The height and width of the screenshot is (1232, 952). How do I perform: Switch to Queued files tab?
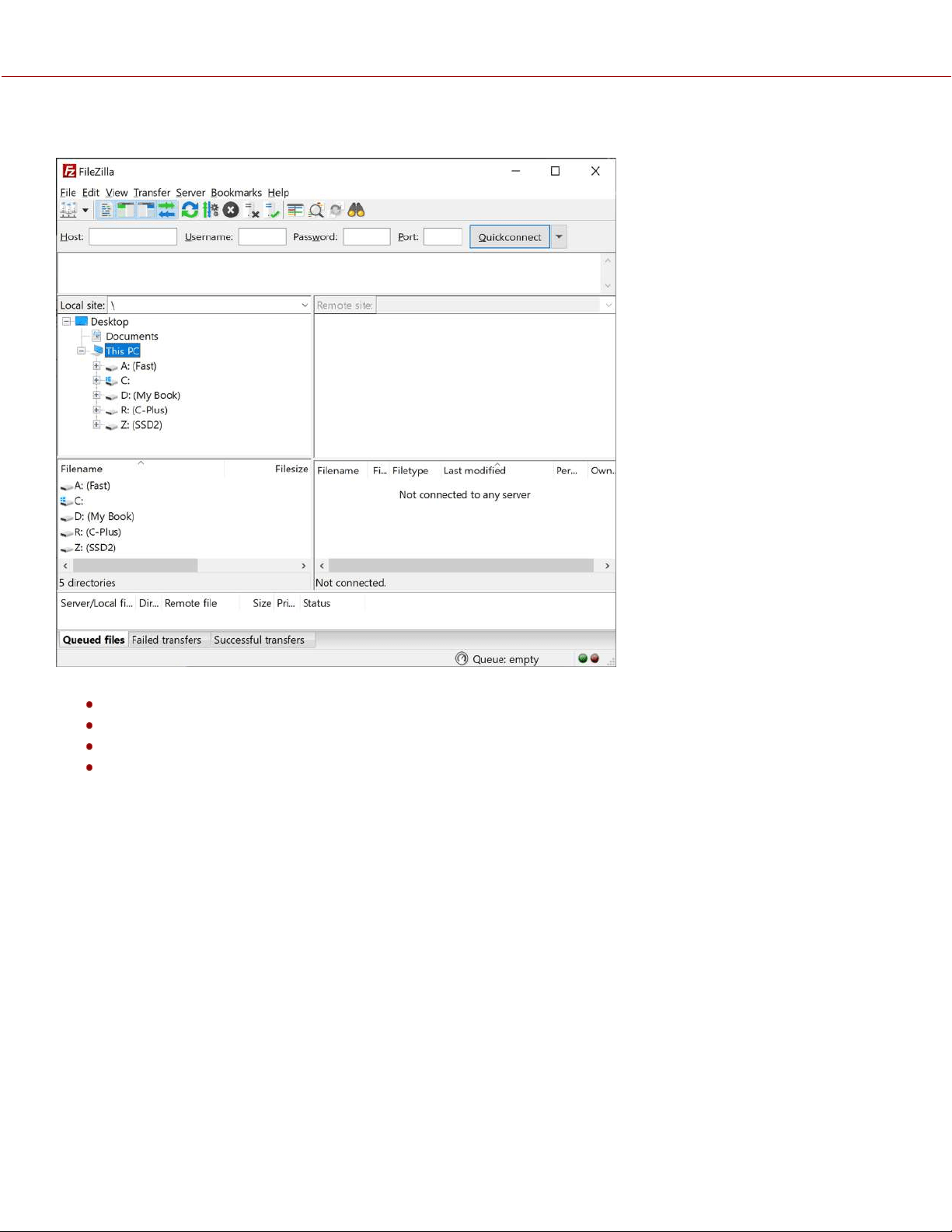tap(93, 640)
